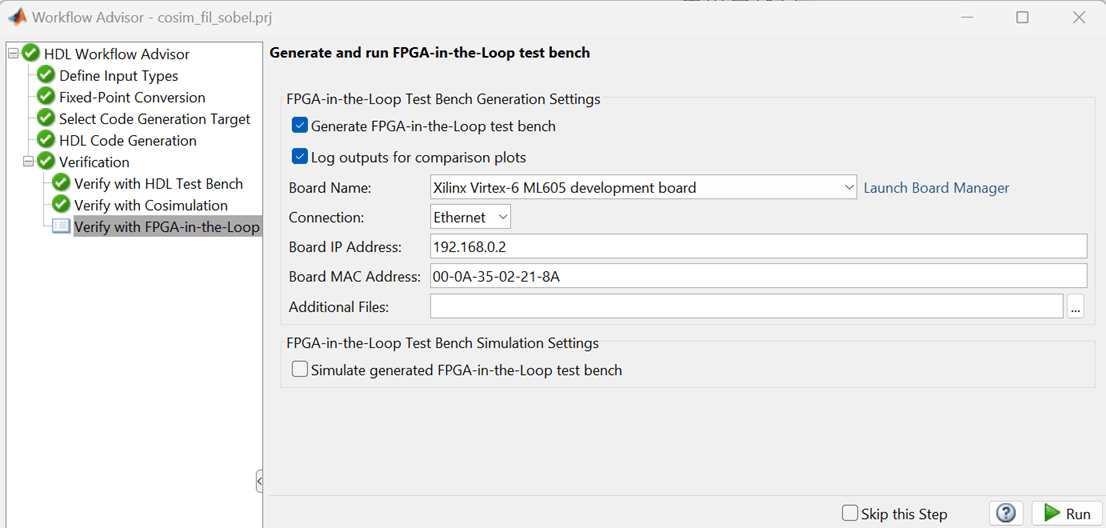Click the Launch Board Manager link
1106x528 pixels.
pos(936,188)
